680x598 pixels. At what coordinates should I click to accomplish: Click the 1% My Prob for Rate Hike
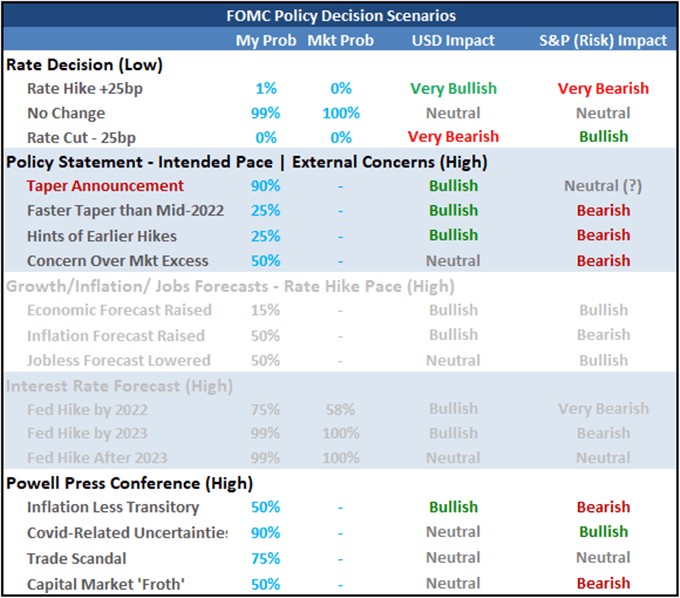(266, 88)
